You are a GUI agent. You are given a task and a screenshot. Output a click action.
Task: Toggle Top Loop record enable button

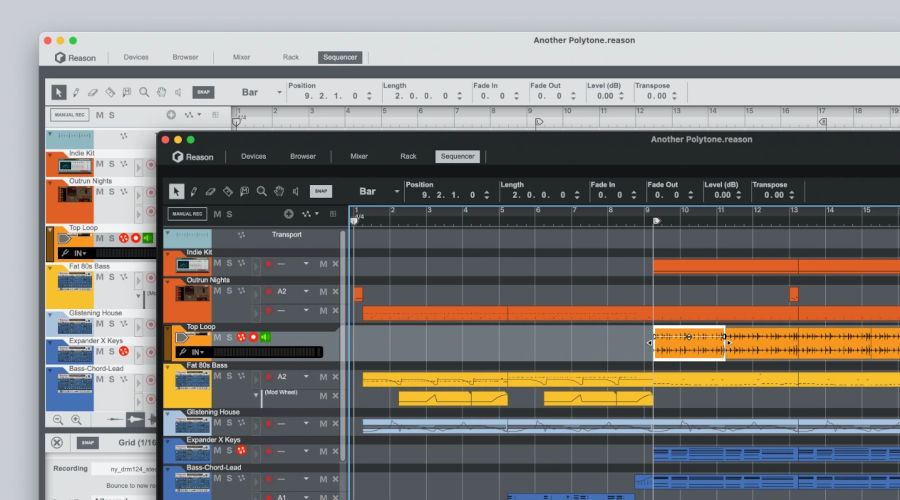(253, 338)
